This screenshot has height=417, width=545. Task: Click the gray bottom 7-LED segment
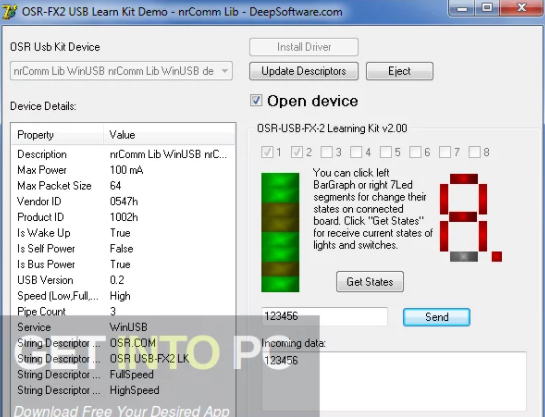coord(464,256)
